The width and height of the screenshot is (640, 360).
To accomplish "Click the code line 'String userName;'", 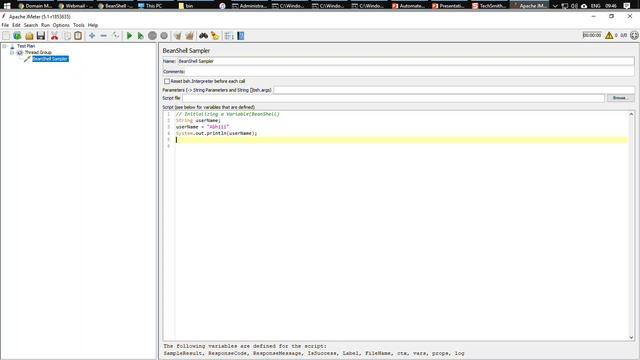I will (x=198, y=120).
